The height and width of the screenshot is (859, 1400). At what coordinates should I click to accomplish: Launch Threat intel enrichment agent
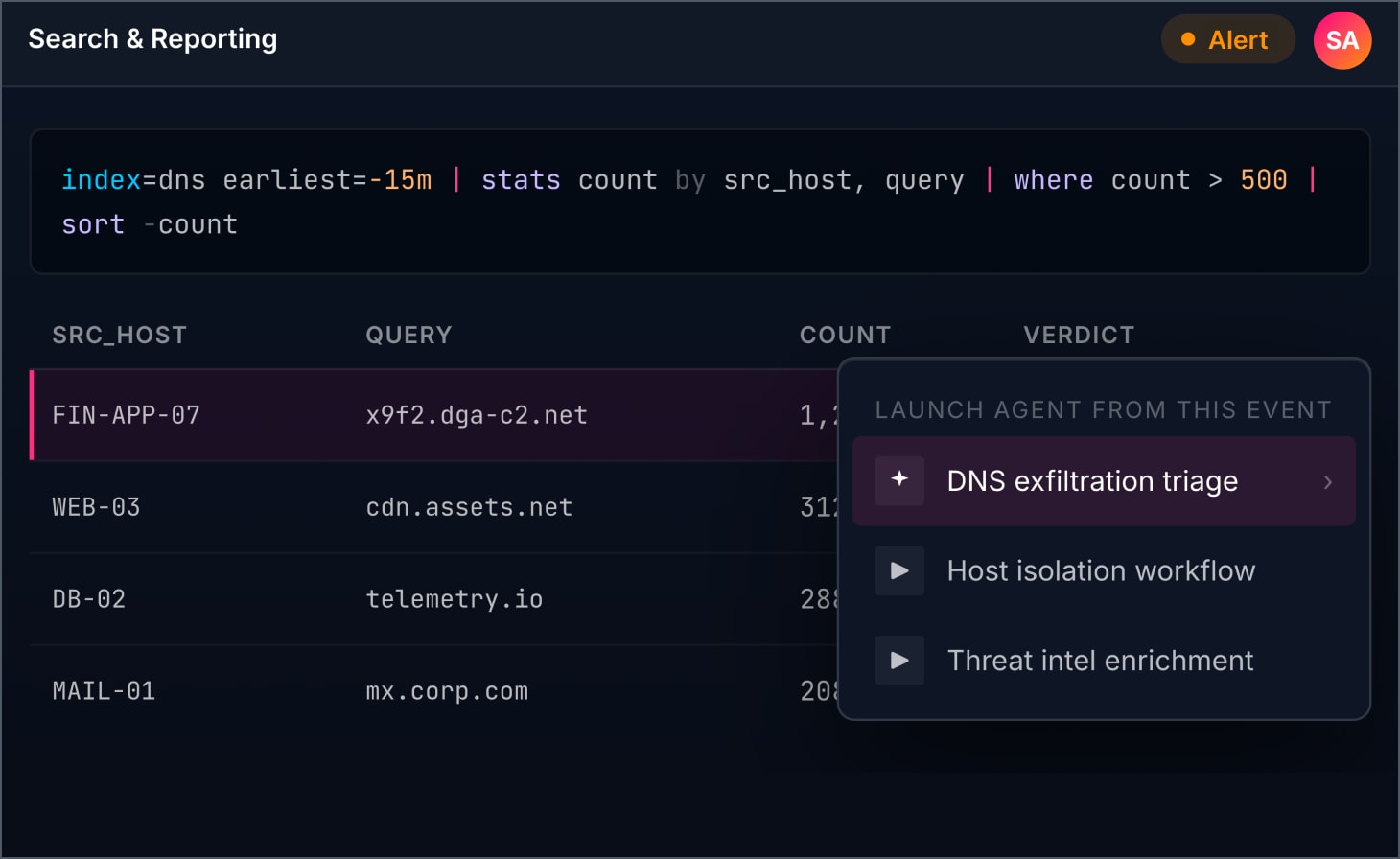[1104, 660]
